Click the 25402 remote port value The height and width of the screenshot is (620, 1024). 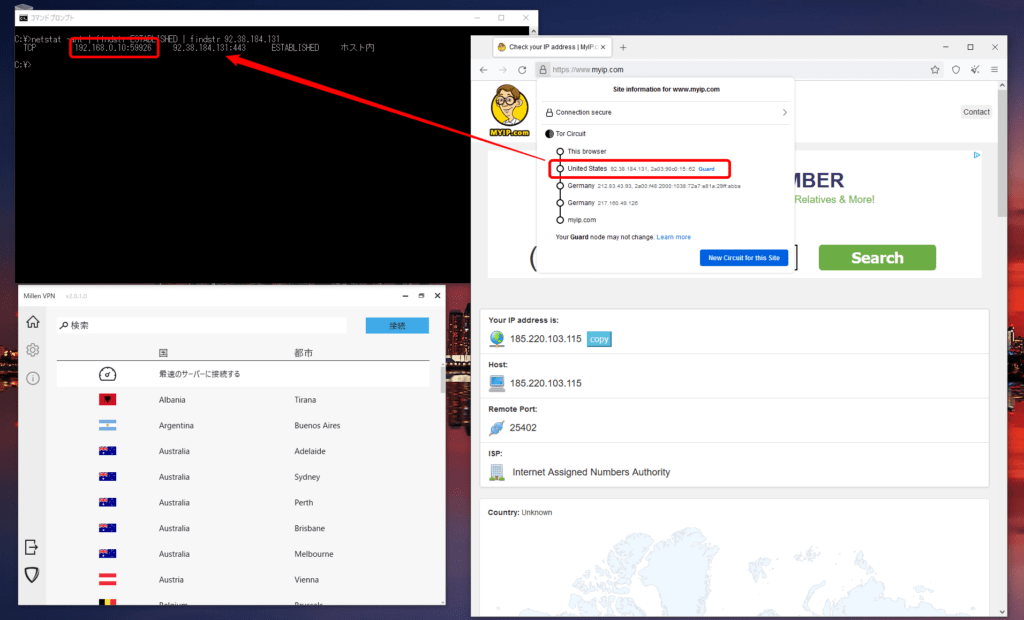click(523, 428)
